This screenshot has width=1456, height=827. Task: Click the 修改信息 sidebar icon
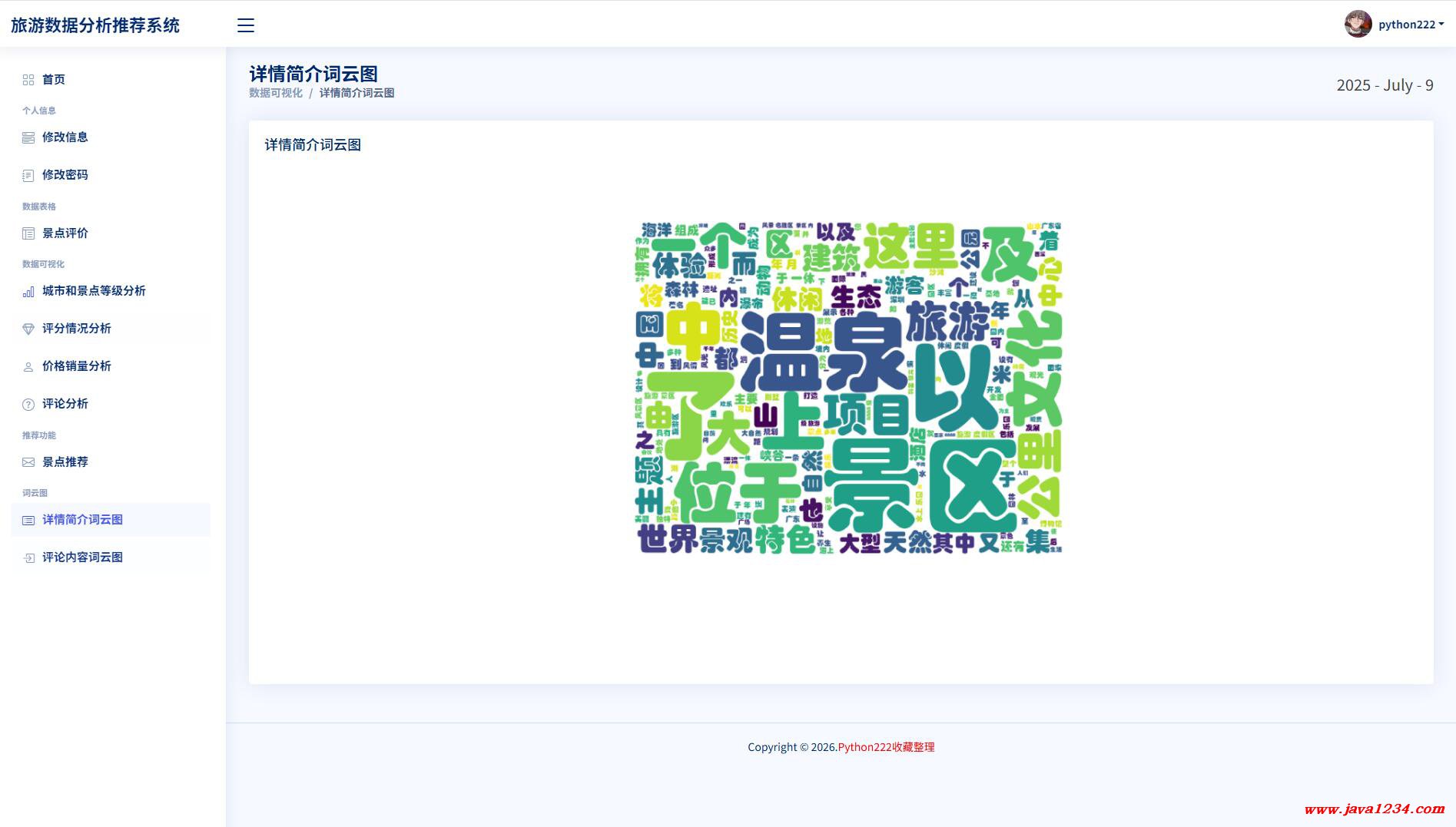(x=28, y=137)
